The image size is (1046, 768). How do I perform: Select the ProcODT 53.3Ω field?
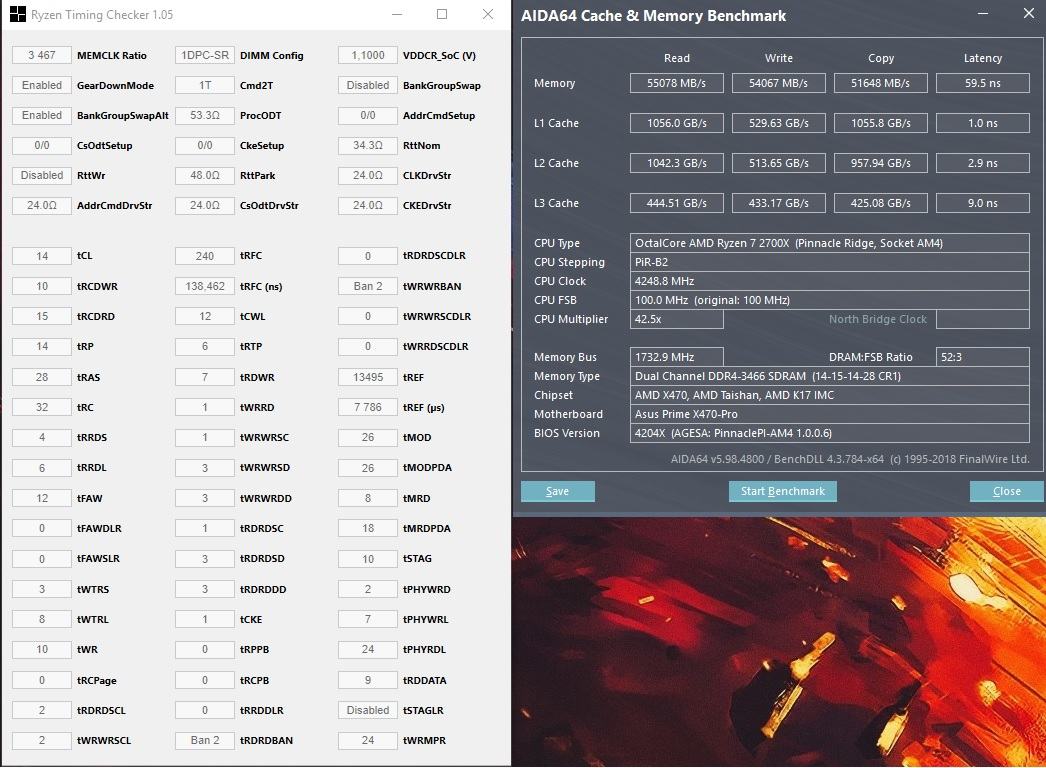pos(205,115)
